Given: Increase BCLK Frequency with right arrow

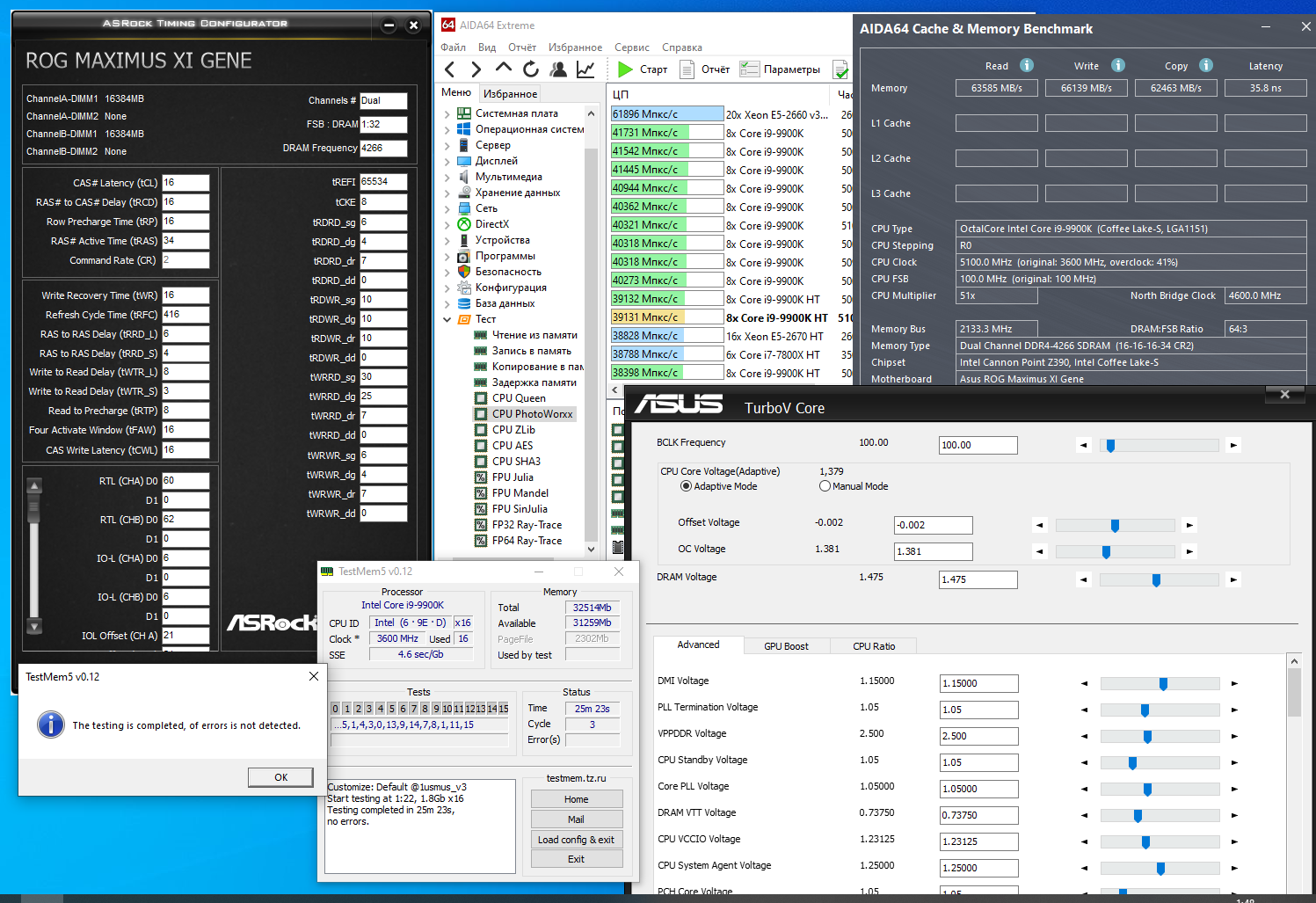Looking at the screenshot, I should pos(1233,446).
